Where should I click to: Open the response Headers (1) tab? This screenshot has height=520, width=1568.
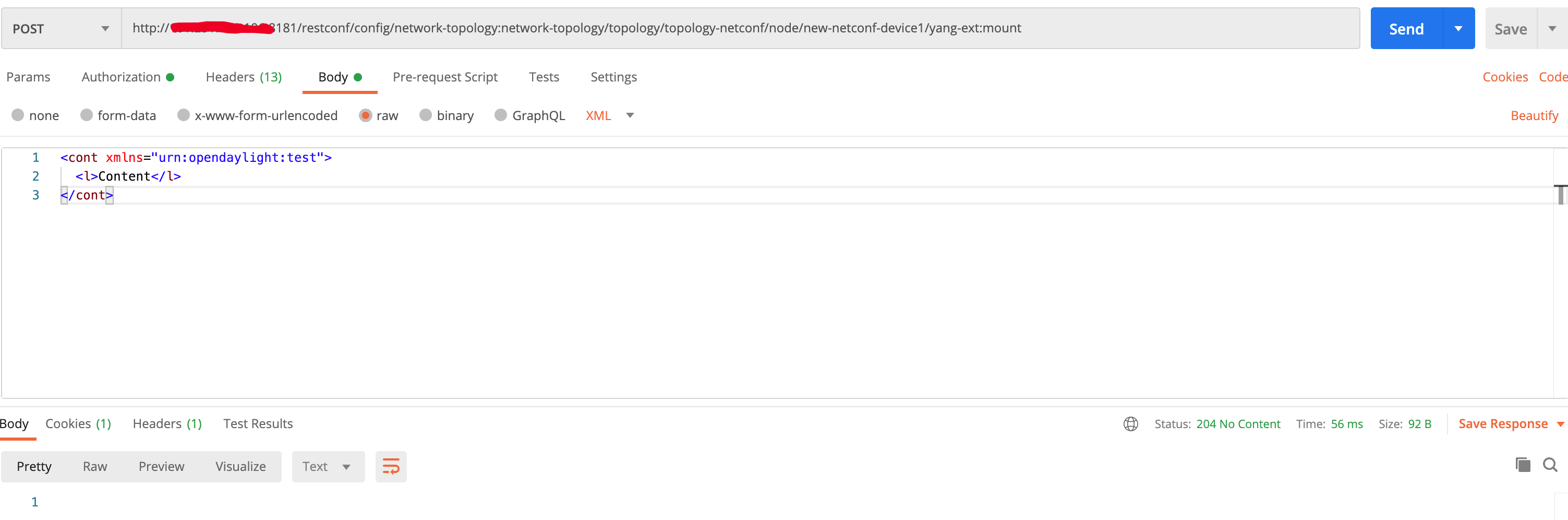pos(167,424)
